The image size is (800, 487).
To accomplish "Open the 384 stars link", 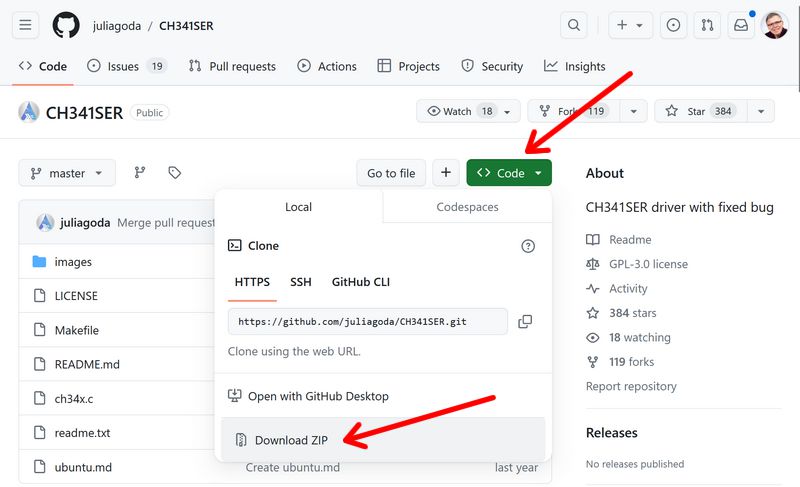I will [633, 313].
